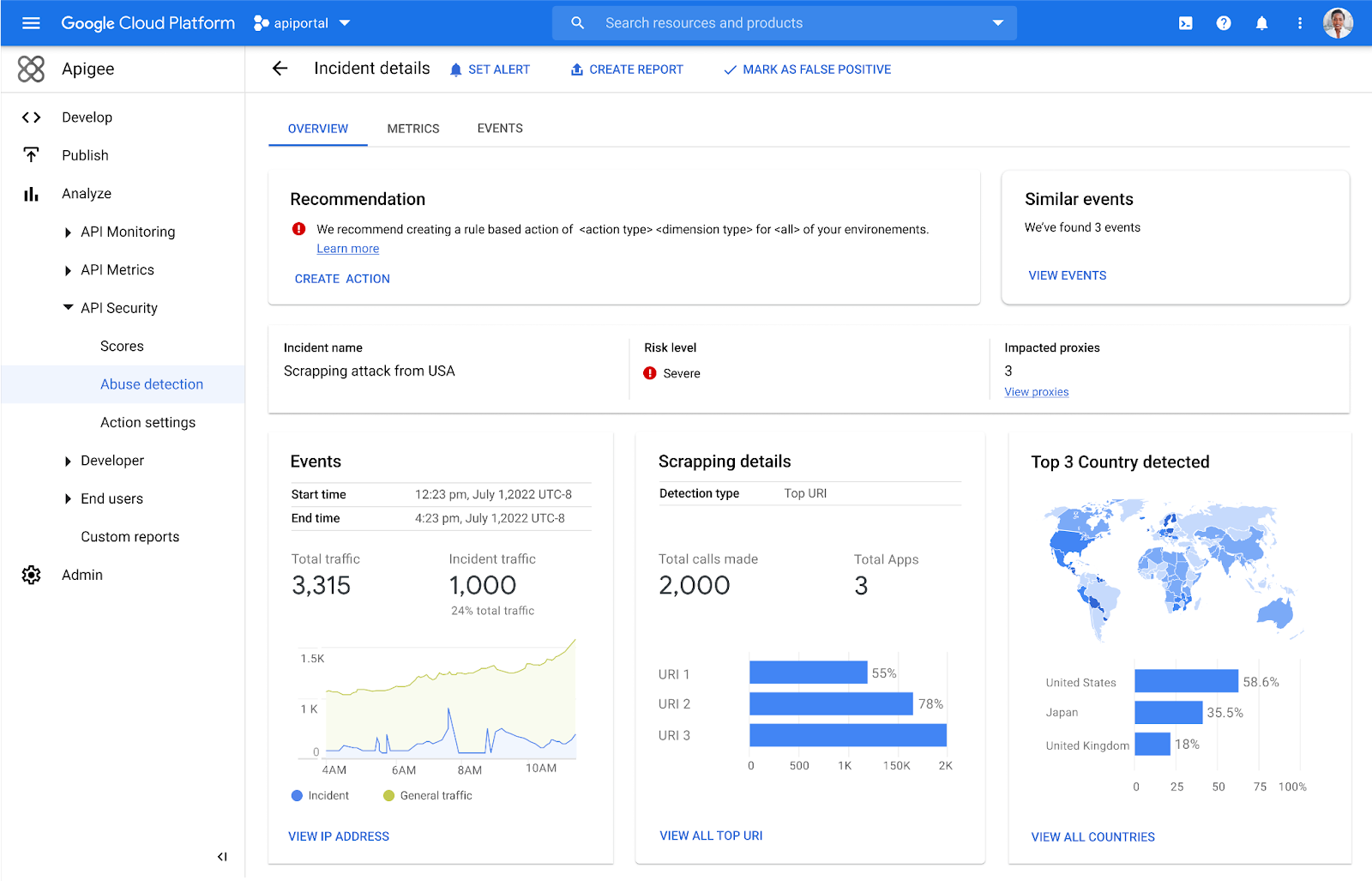Open the help question mark icon
The image size is (1372, 881).
pyautogui.click(x=1224, y=23)
